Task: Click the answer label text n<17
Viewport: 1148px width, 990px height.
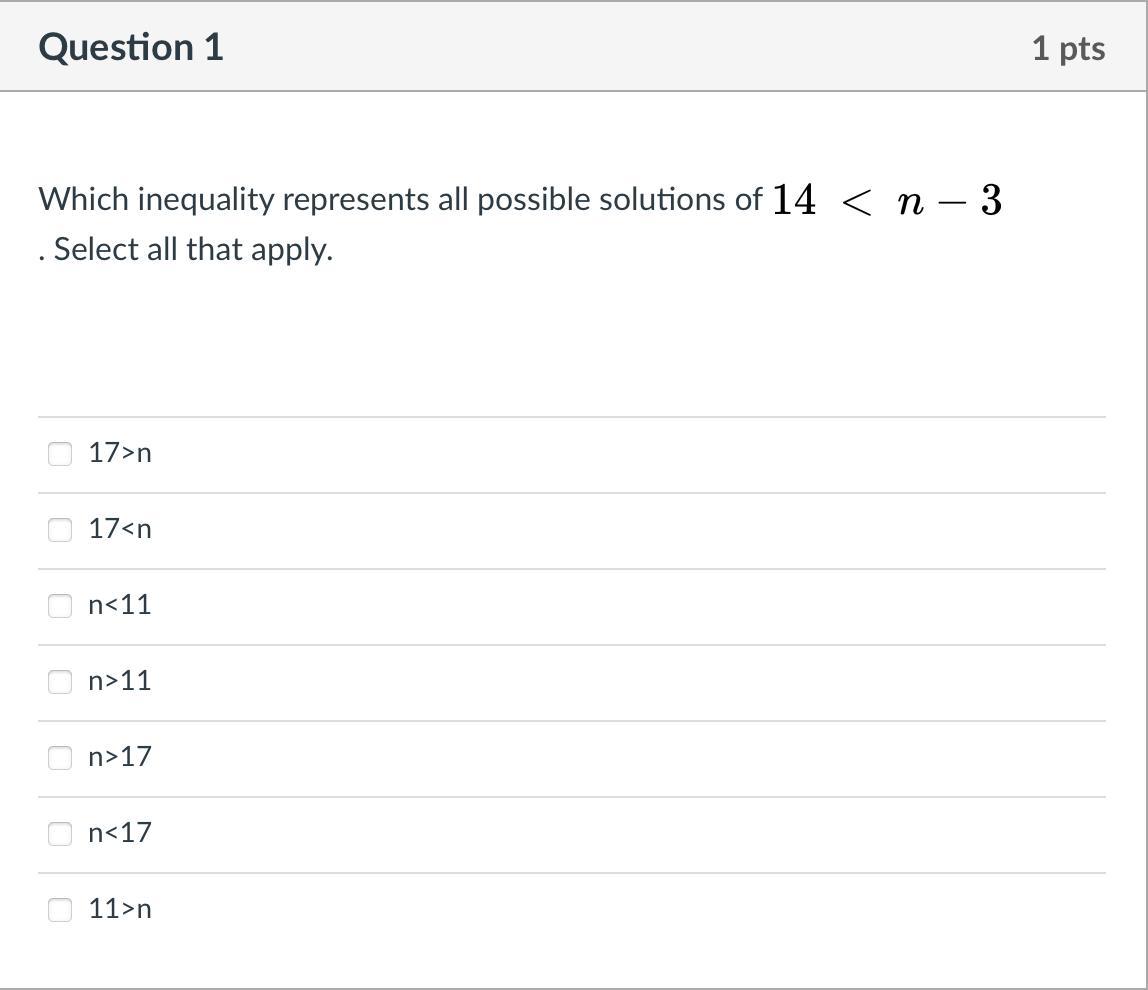Action: coord(120,833)
